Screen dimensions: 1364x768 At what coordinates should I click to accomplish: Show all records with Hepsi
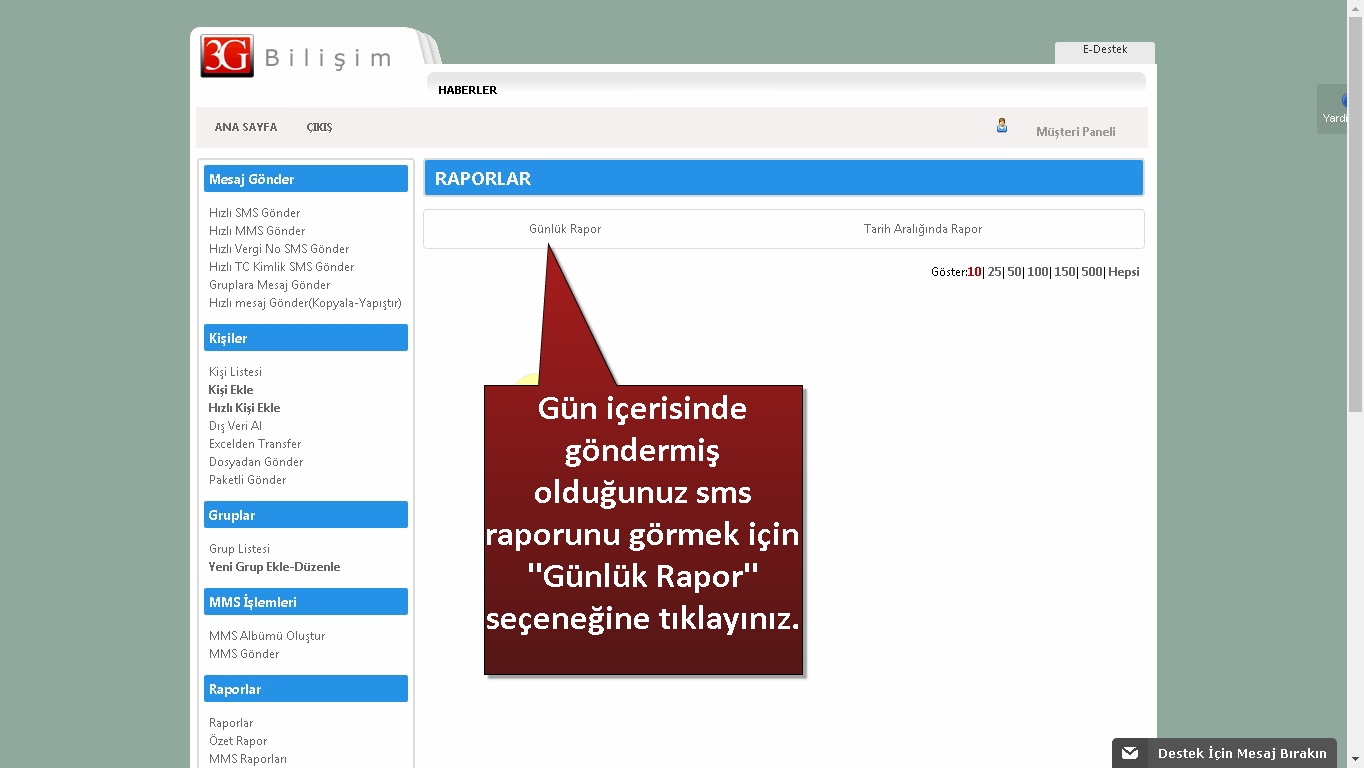[1123, 272]
